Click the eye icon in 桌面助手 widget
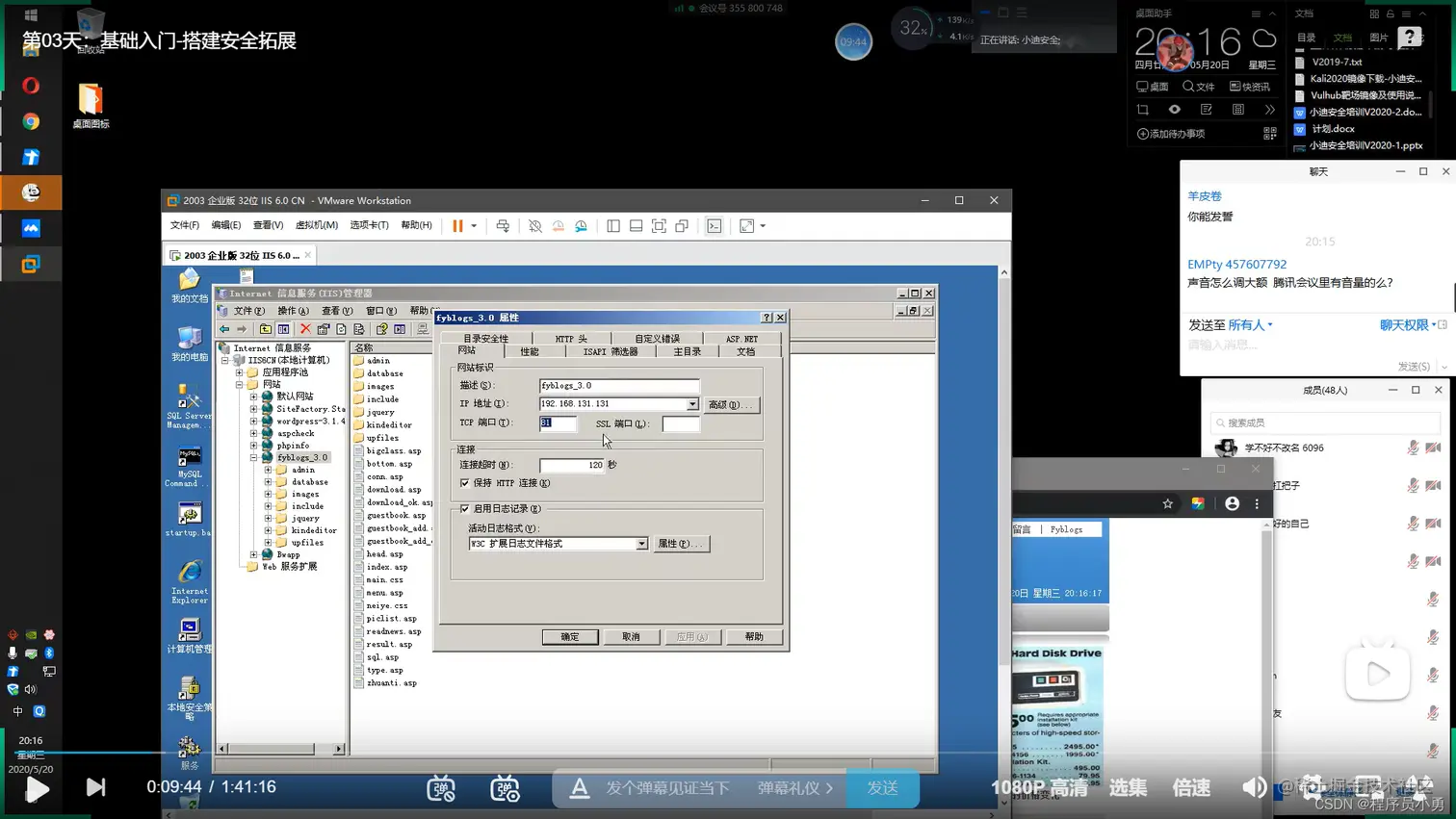This screenshot has width=1456, height=819. point(1174,110)
